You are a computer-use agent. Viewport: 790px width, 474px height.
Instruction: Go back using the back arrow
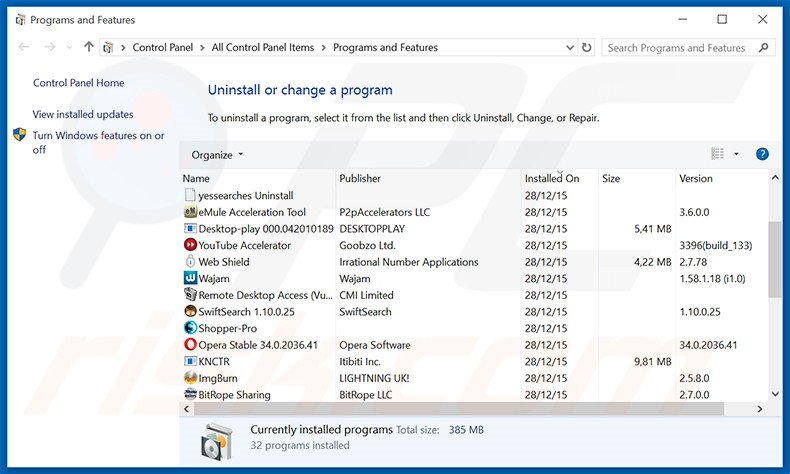point(24,47)
